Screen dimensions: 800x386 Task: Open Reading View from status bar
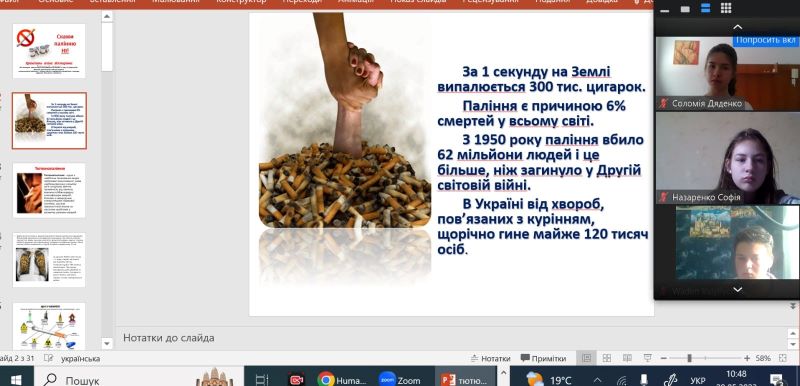pyautogui.click(x=627, y=358)
